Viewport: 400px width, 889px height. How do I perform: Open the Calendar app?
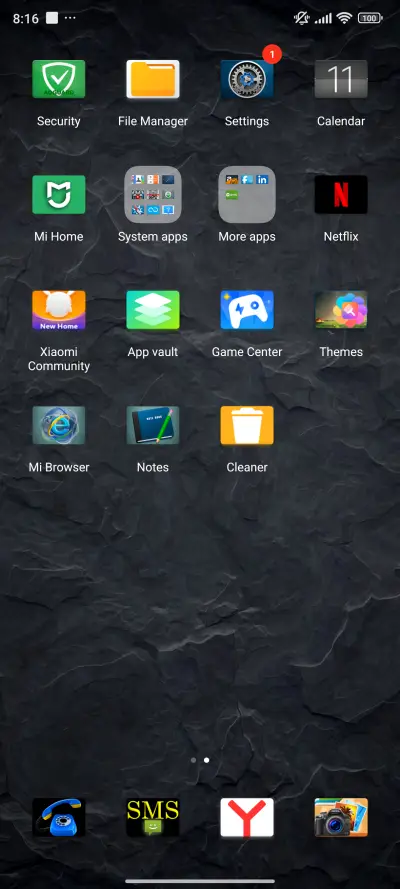[341, 79]
